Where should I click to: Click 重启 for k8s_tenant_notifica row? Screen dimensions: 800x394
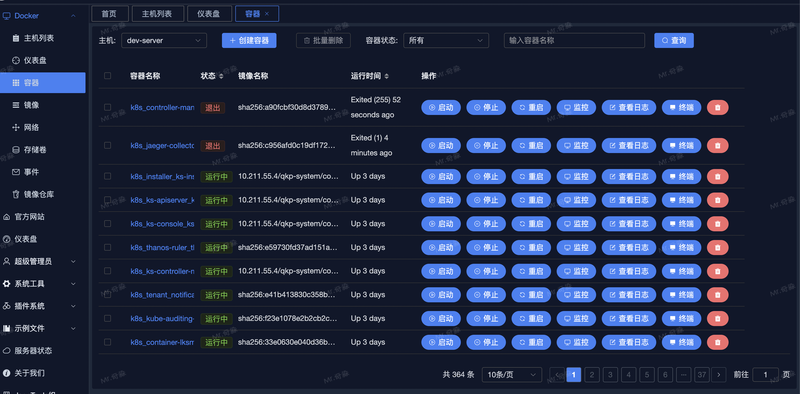pyautogui.click(x=531, y=295)
